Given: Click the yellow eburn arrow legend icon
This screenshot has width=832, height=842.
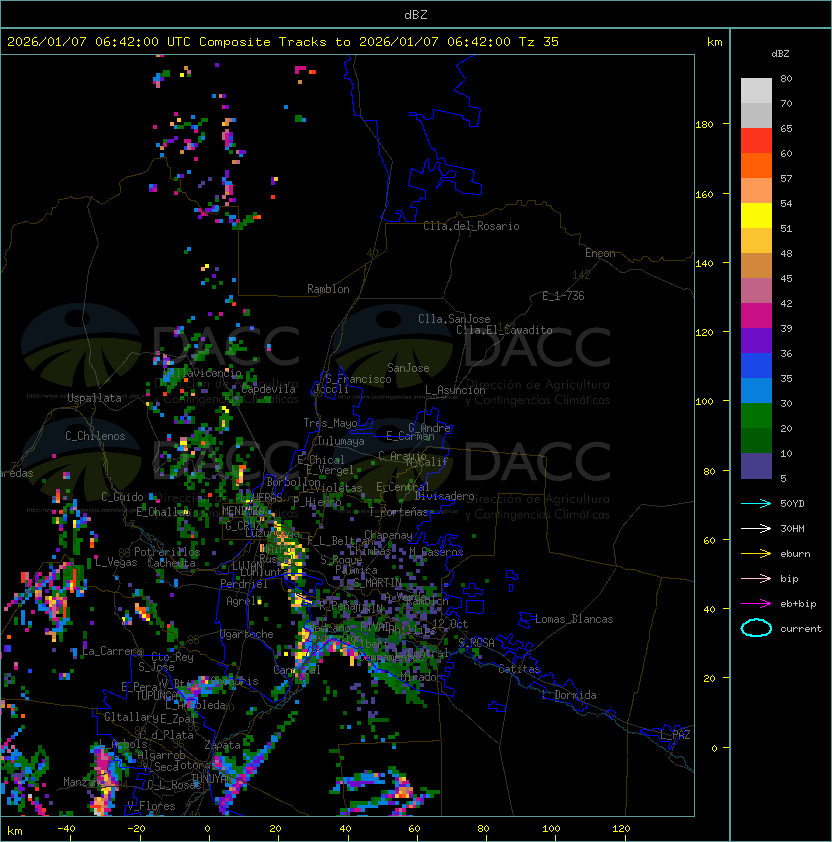Looking at the screenshot, I should point(756,554).
